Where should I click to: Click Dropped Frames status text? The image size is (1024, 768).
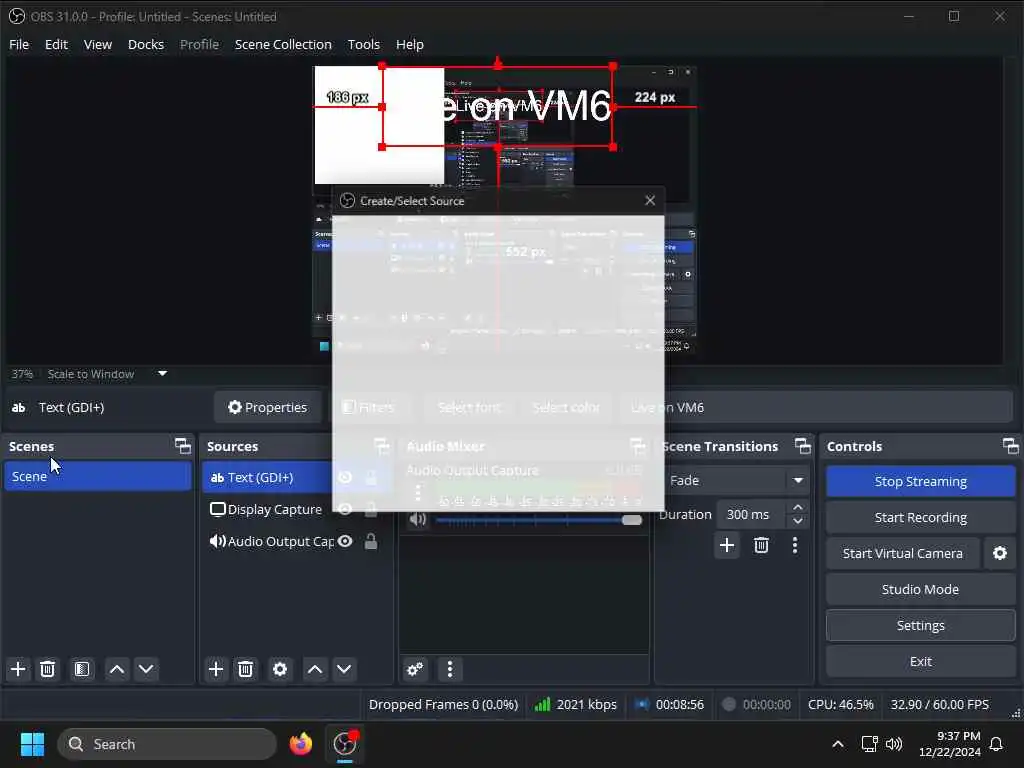(443, 705)
